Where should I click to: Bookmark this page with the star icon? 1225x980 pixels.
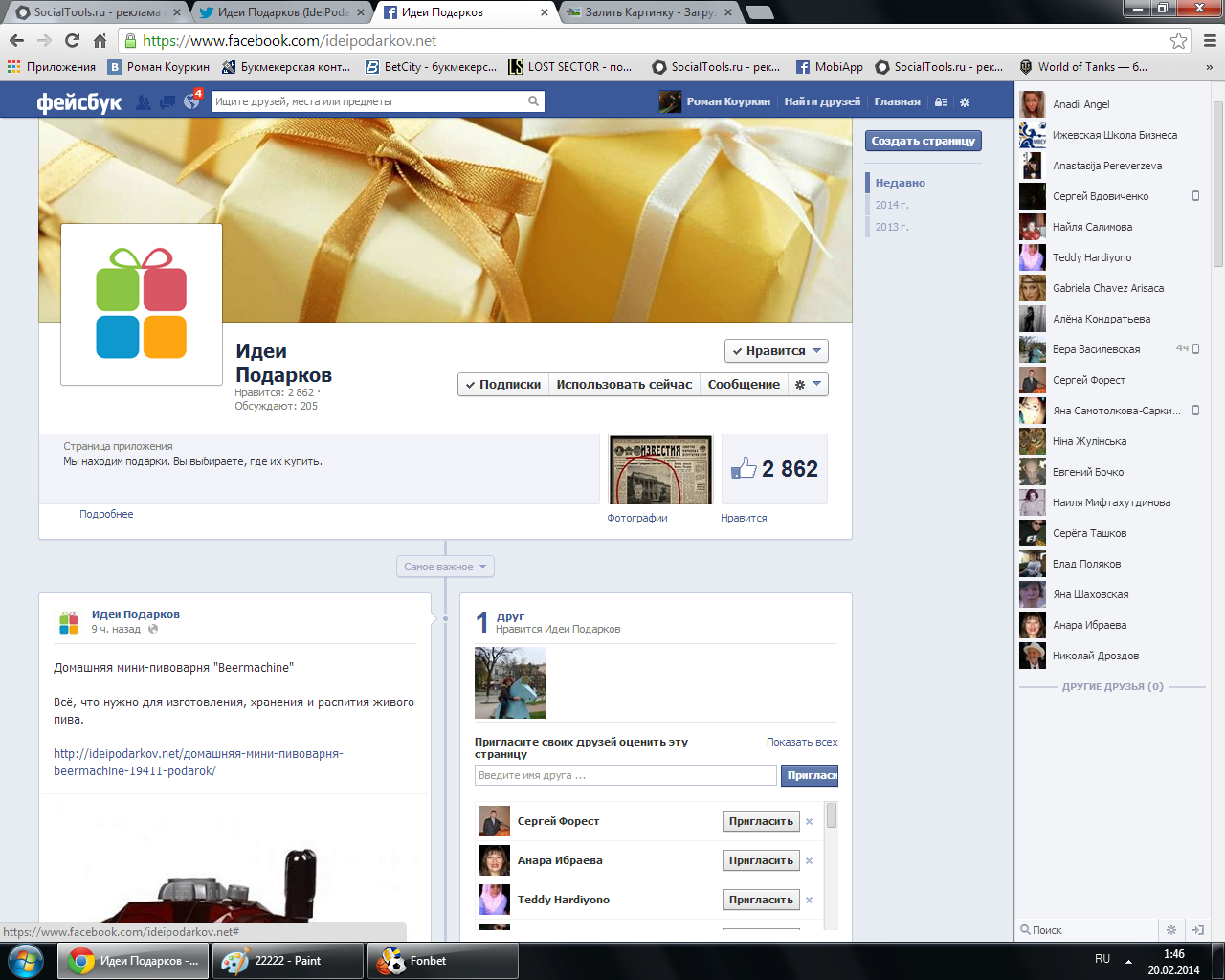coord(1179,40)
